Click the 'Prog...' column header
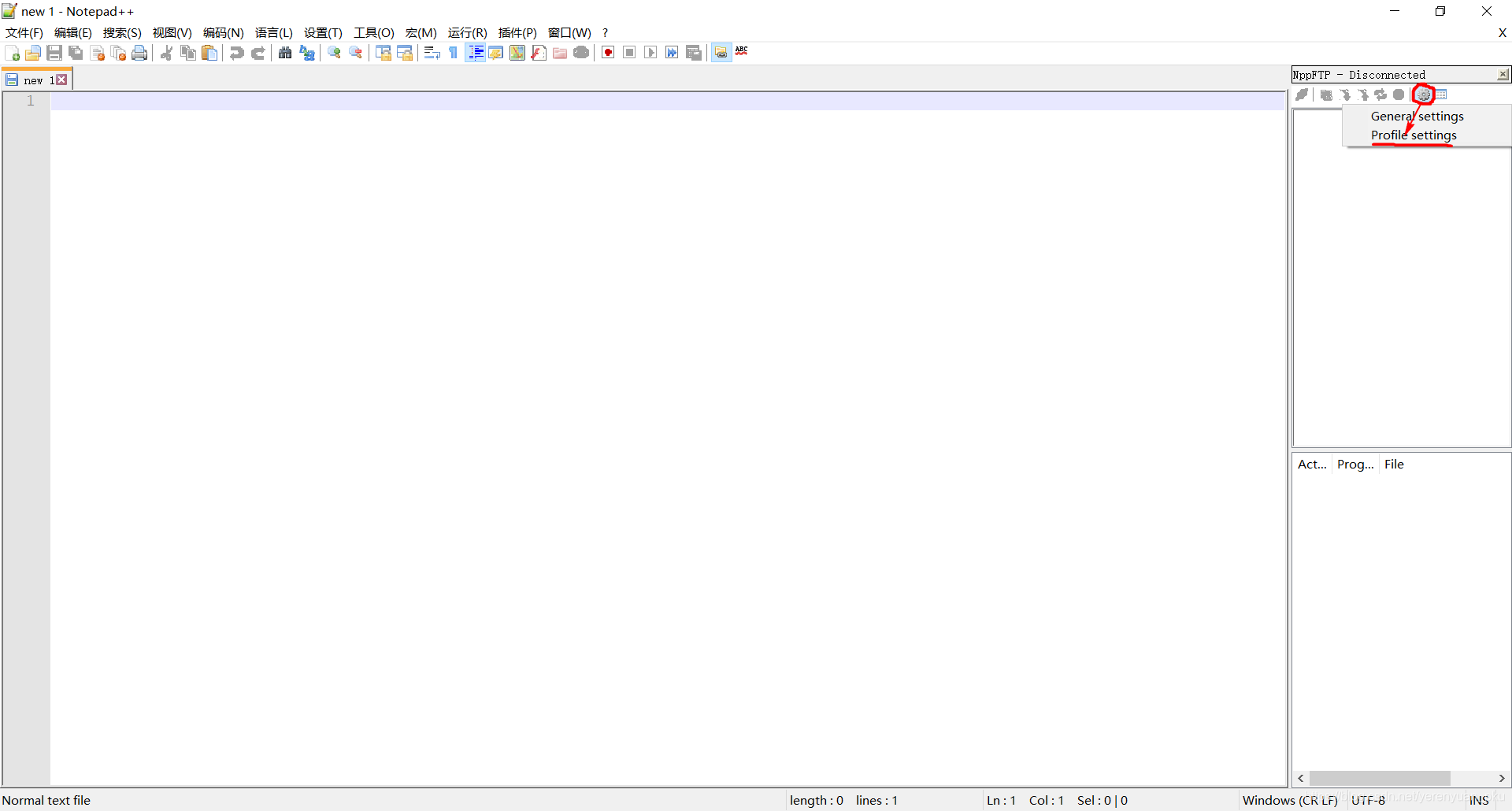Image resolution: width=1512 pixels, height=811 pixels. (1355, 465)
